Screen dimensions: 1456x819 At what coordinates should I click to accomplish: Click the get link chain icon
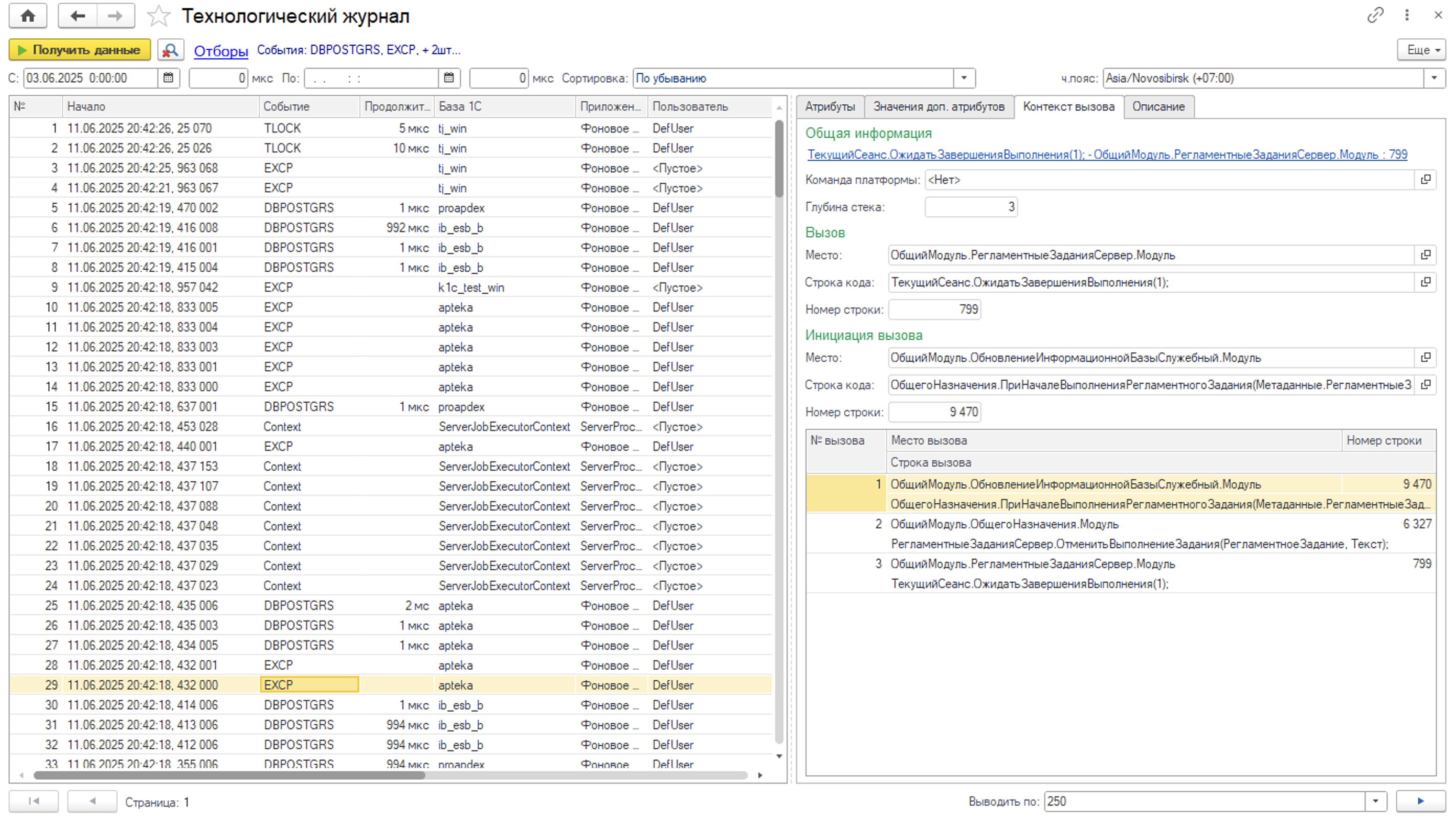1375,15
